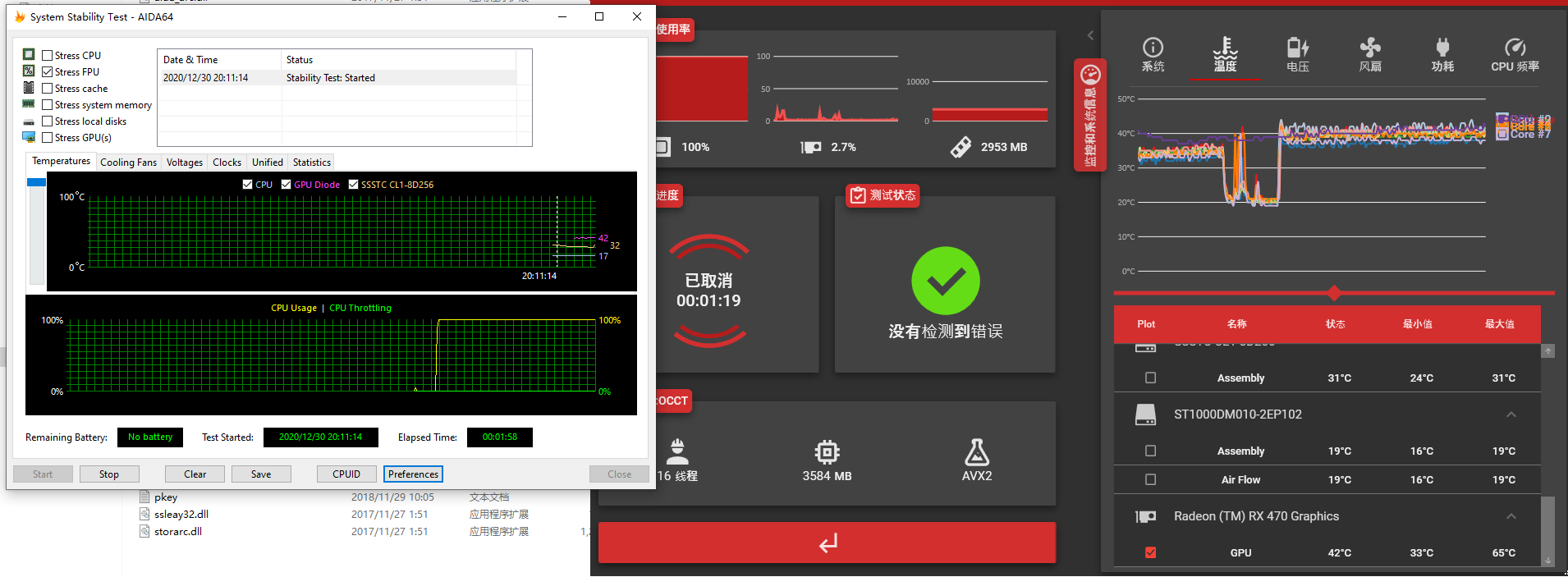
Task: Click the red return arrow button in OCCT
Action: point(827,543)
